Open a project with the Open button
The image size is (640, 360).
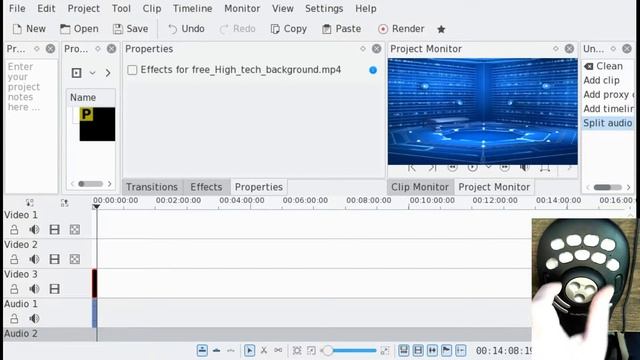coord(79,29)
